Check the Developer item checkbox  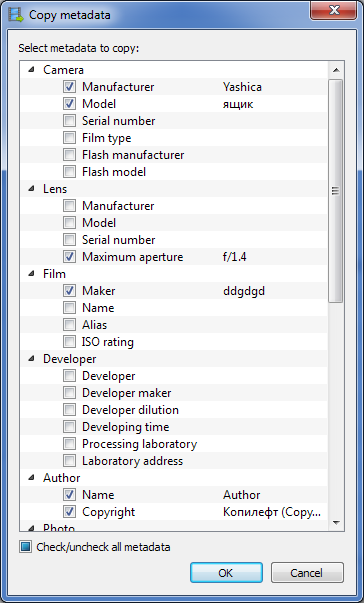69,376
